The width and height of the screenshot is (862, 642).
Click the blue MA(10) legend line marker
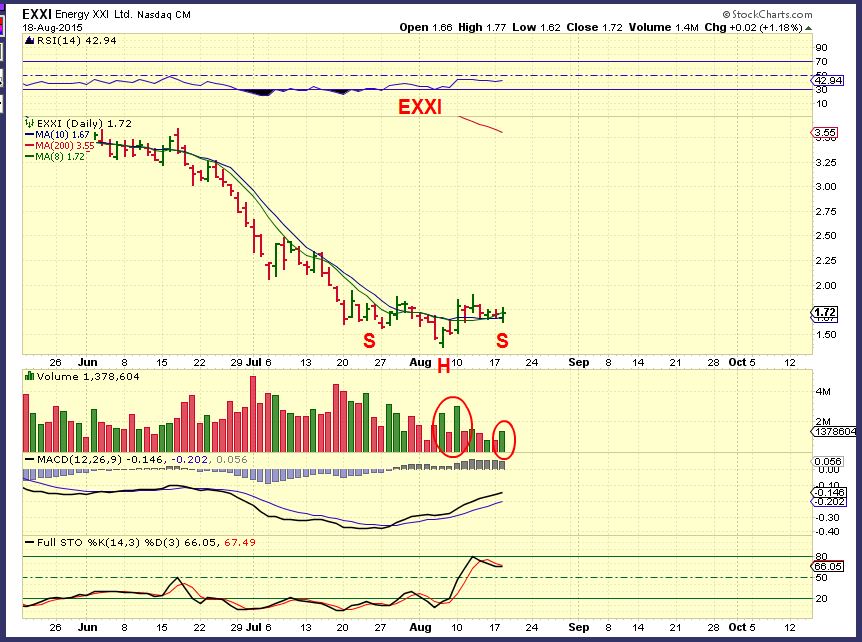(x=30, y=135)
